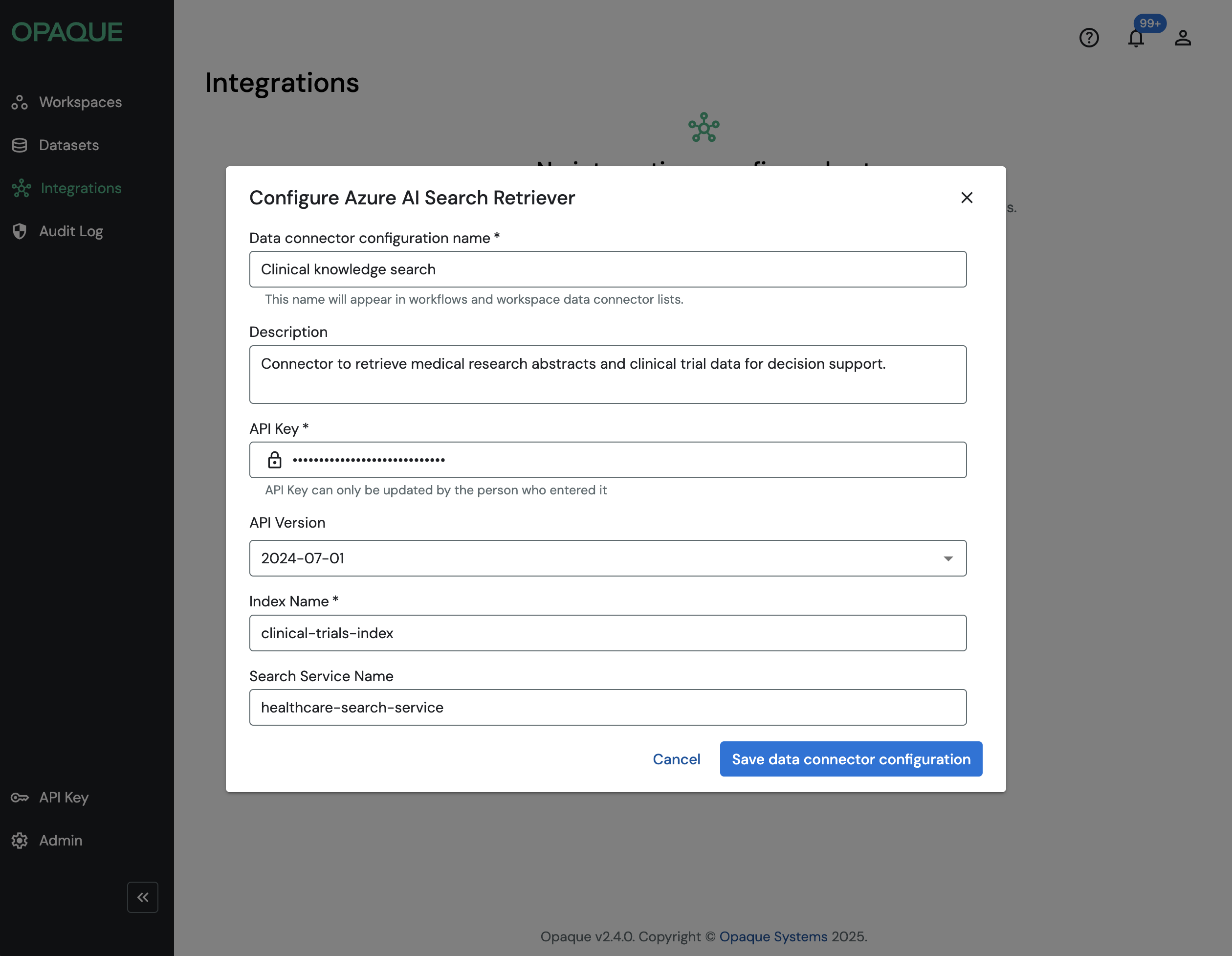The width and height of the screenshot is (1232, 956).
Task: Click the lock icon in API Key field
Action: point(275,459)
